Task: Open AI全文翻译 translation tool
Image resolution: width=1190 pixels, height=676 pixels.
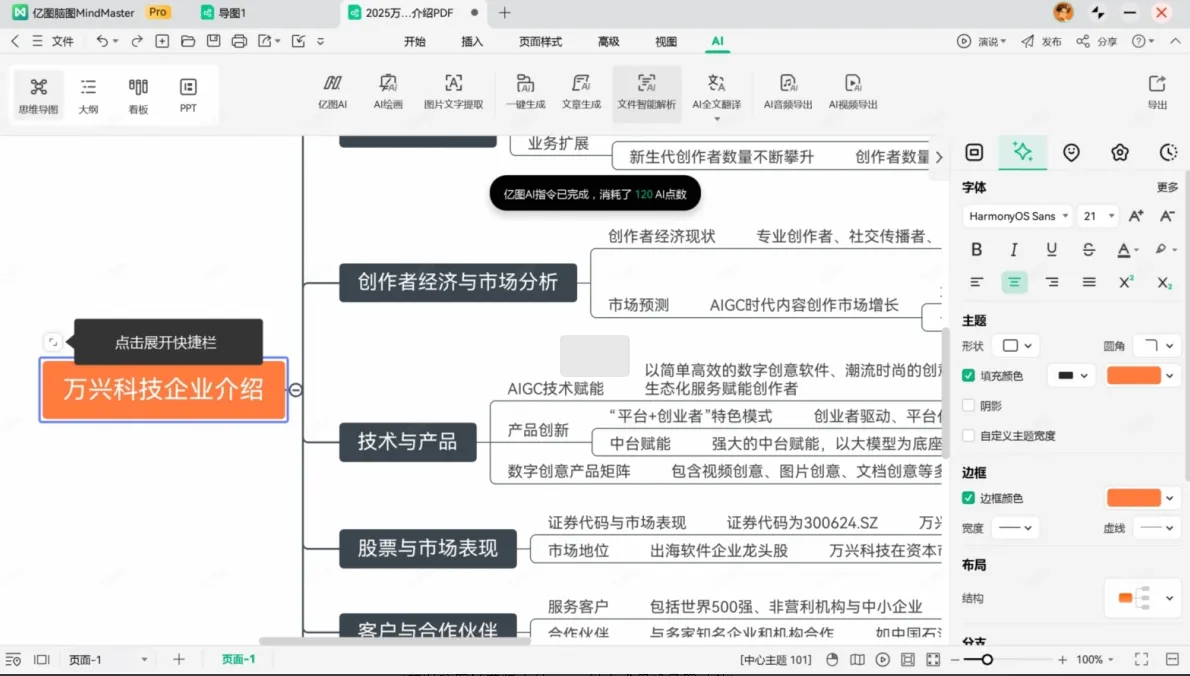Action: coord(716,93)
